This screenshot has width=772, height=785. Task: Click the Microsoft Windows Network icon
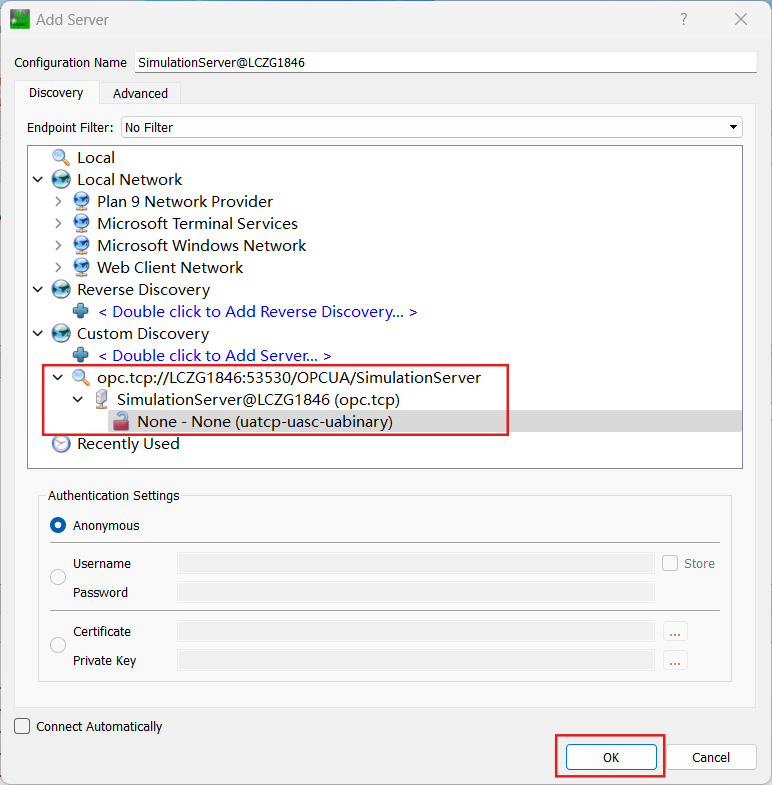coord(81,246)
